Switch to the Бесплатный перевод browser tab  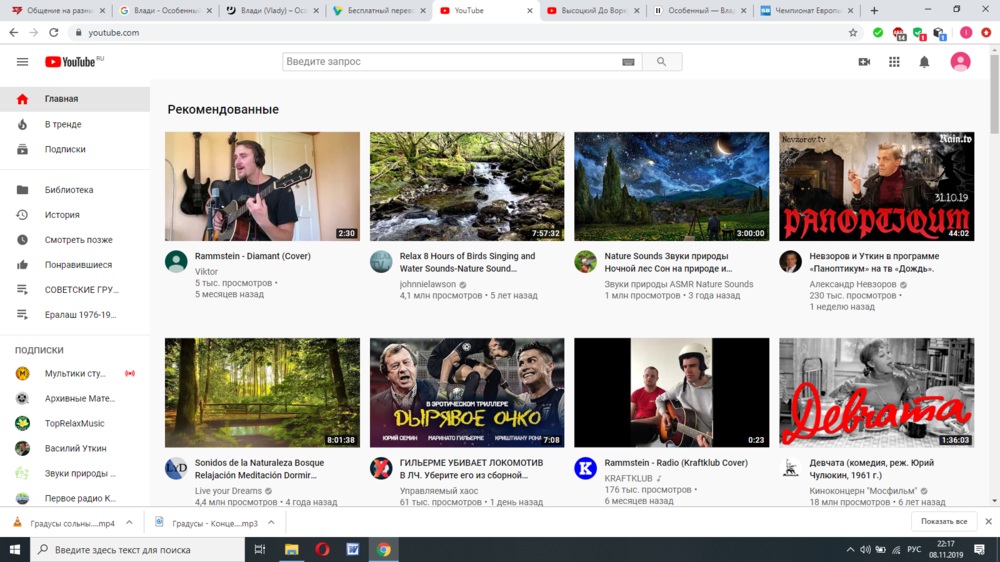pyautogui.click(x=379, y=11)
